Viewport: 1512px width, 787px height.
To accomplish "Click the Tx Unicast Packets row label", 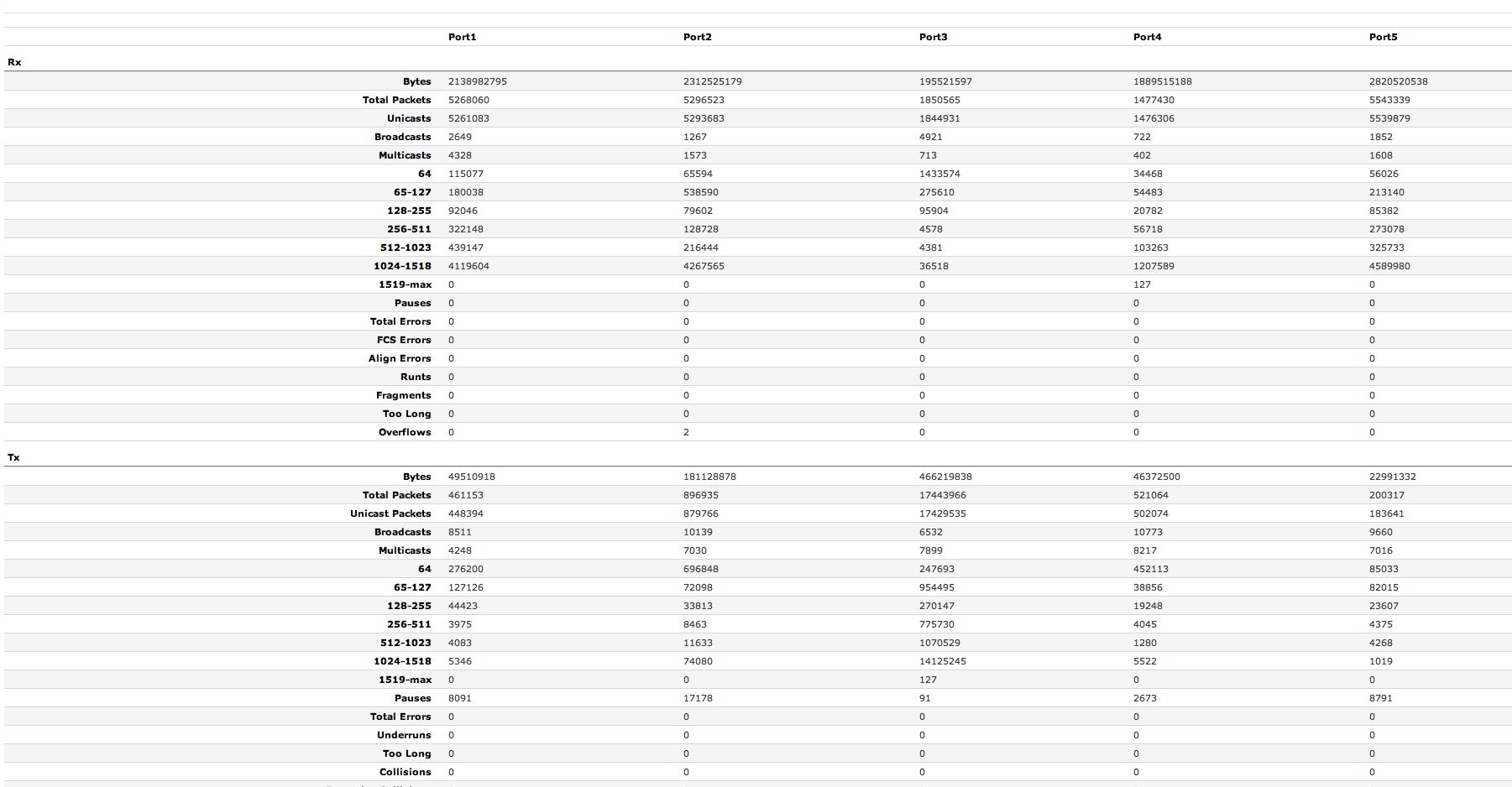I will (x=390, y=513).
